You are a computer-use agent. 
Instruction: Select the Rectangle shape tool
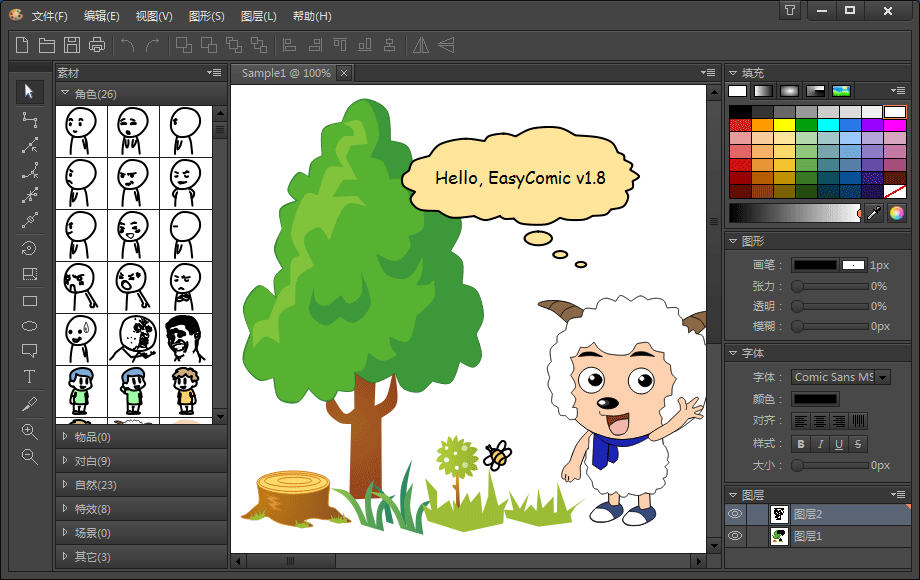[29, 299]
